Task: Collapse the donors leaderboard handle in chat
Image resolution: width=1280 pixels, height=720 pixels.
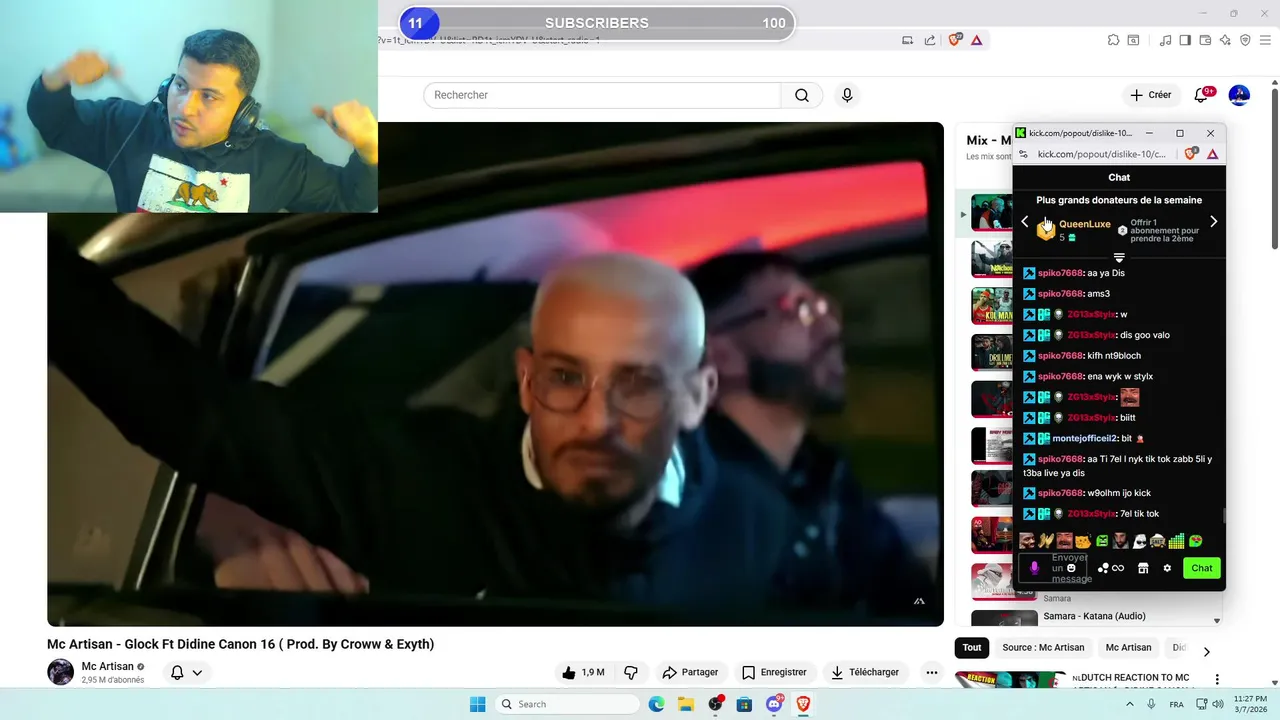Action: point(1119,257)
